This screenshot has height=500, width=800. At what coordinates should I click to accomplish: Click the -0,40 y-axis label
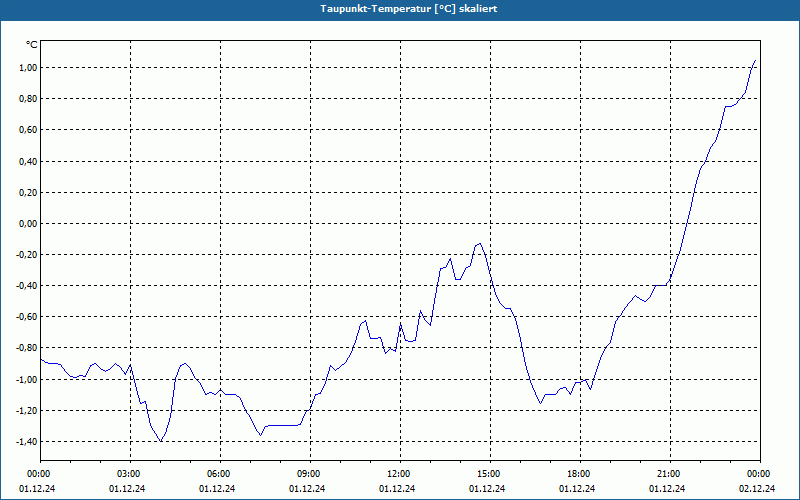click(27, 286)
